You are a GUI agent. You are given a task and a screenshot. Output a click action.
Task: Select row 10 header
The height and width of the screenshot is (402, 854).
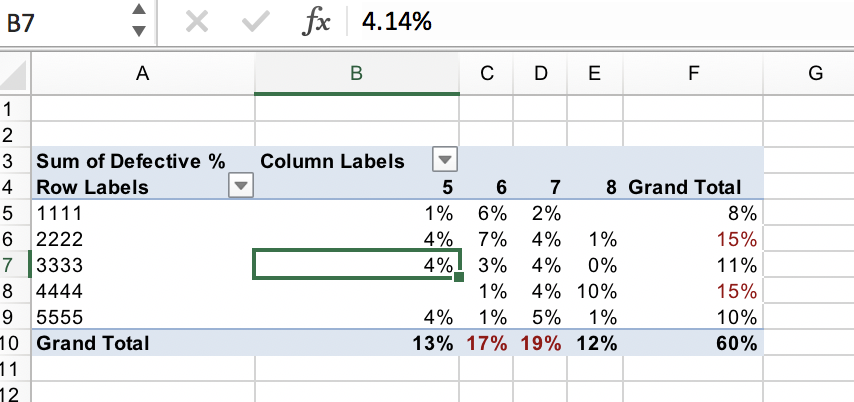pos(15,343)
